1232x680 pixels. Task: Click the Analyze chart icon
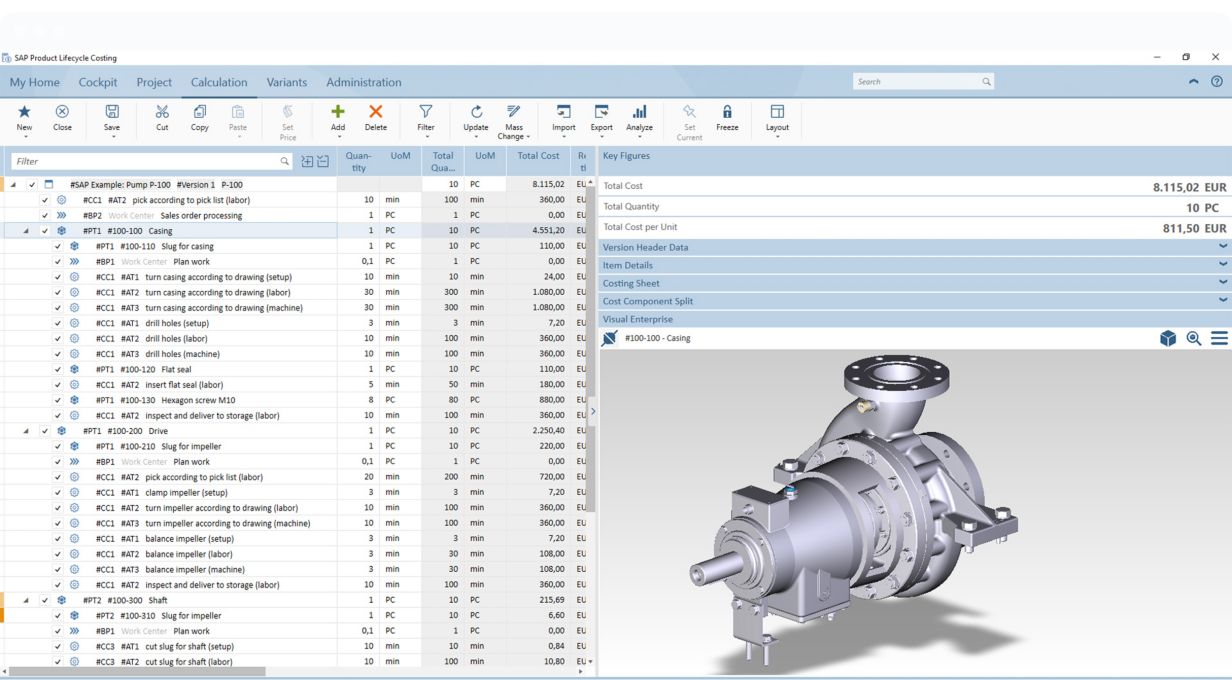click(x=639, y=113)
